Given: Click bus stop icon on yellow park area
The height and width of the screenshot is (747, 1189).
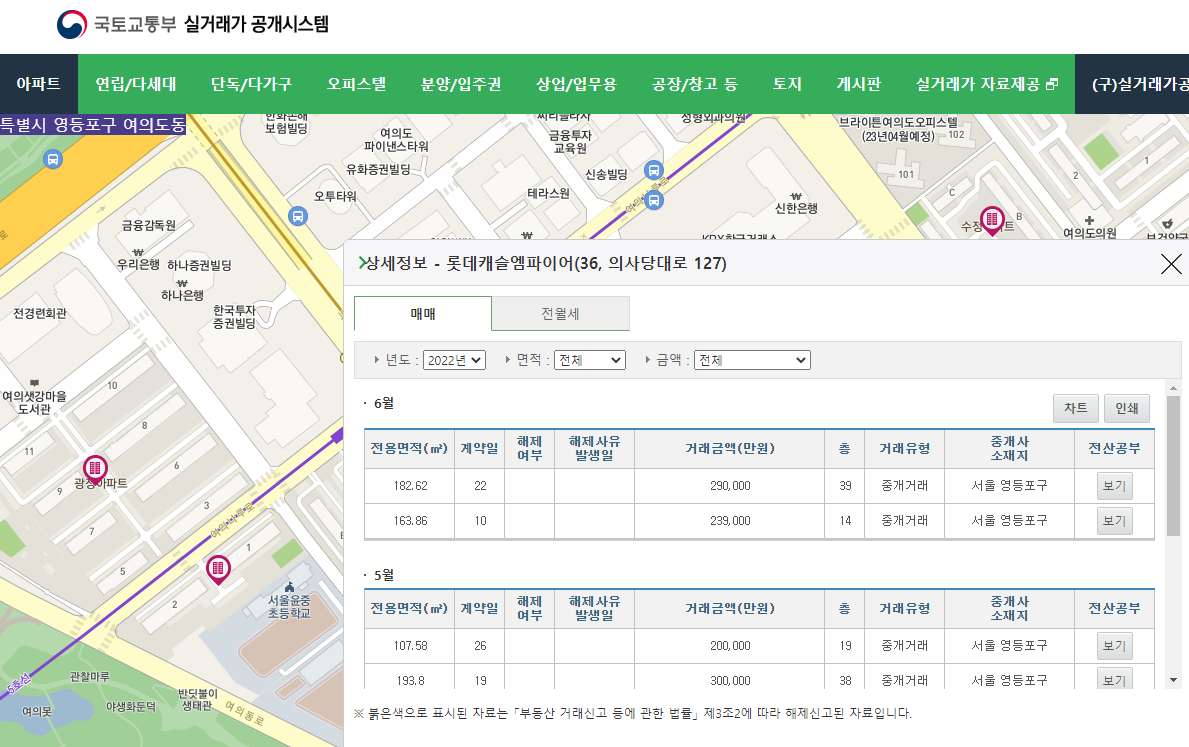Looking at the screenshot, I should point(52,159).
